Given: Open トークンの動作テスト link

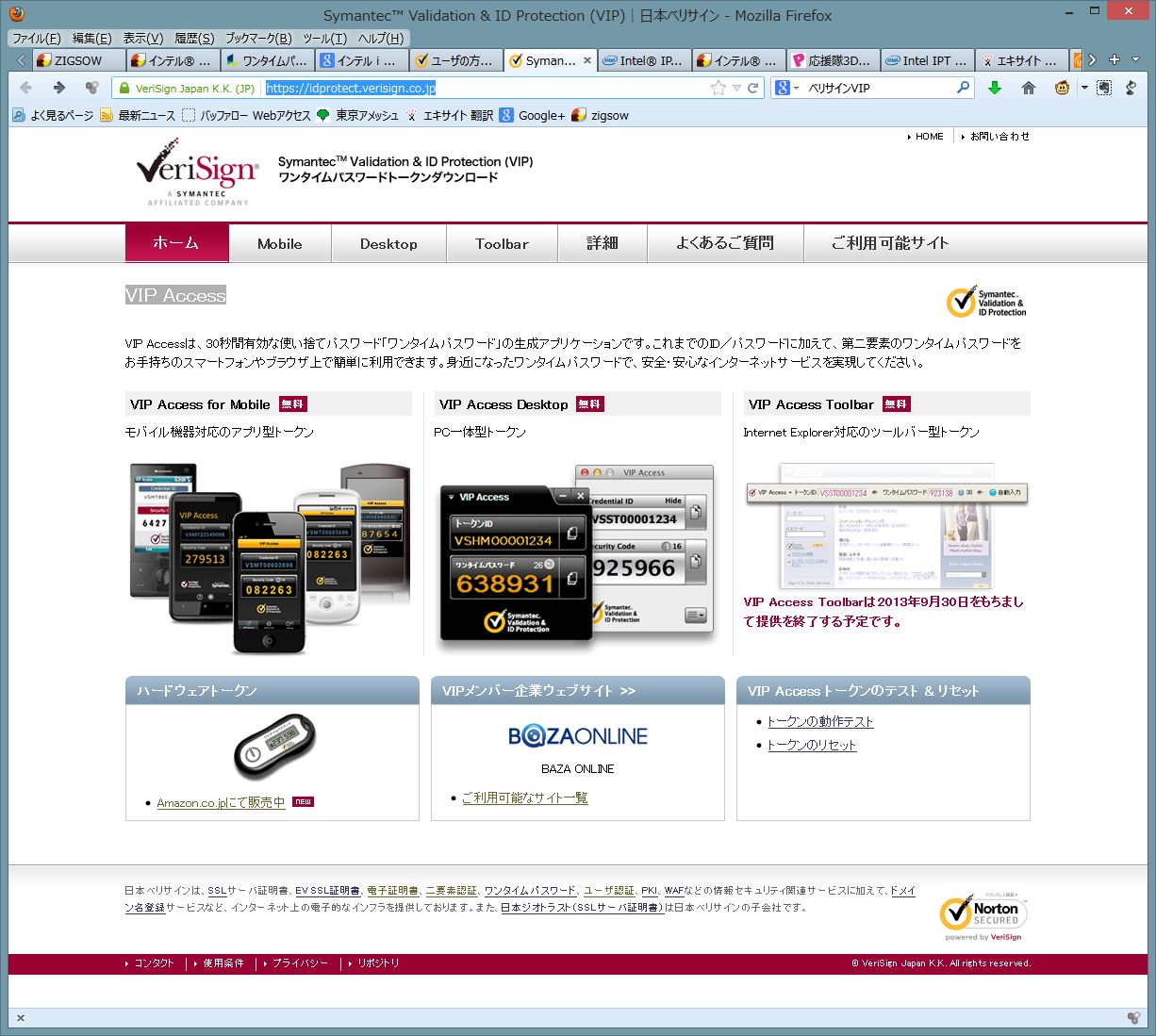Looking at the screenshot, I should pyautogui.click(x=820, y=722).
